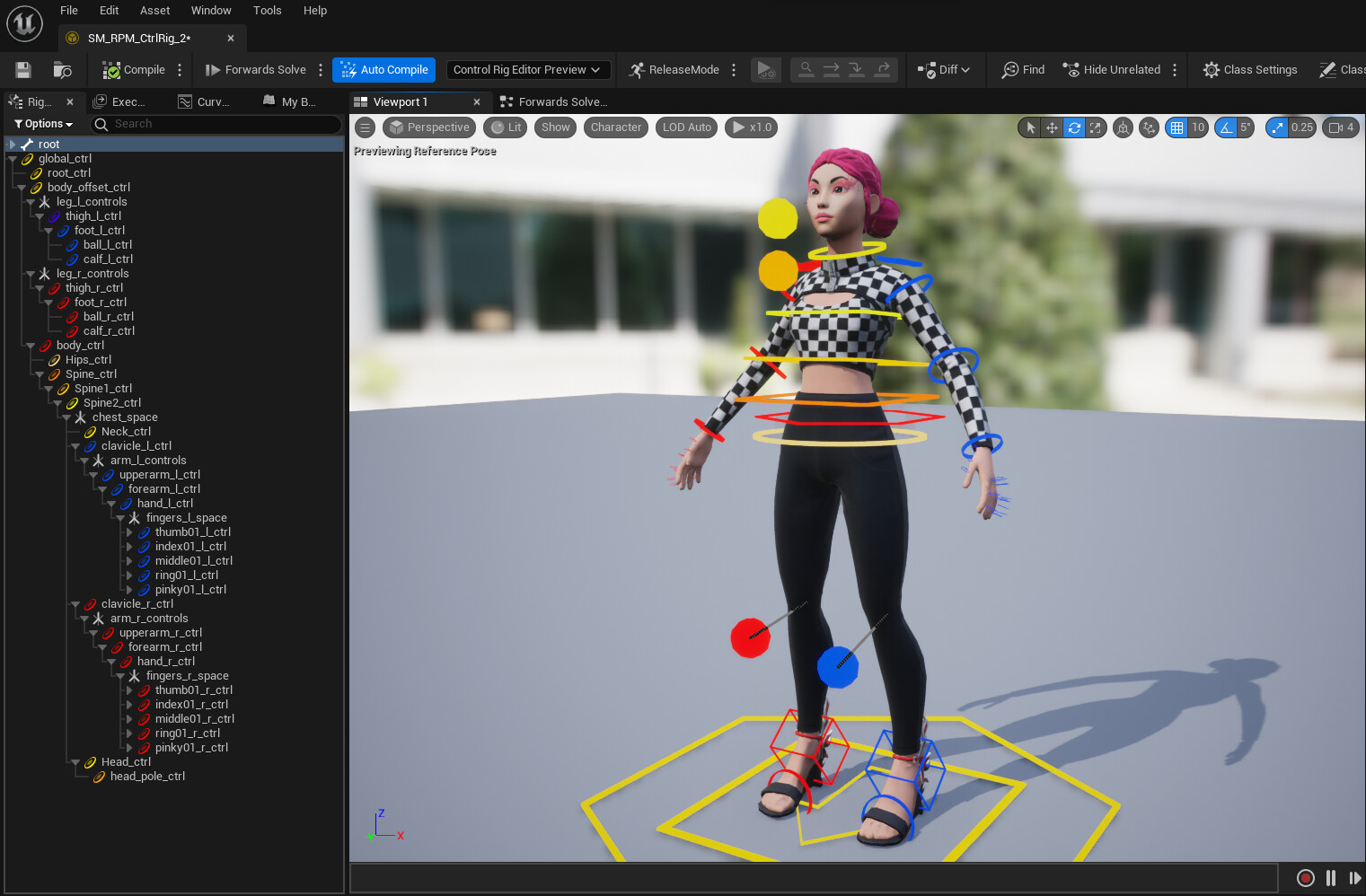Select the Translate tool in the viewport toolbar
Screen dimensions: 1366x896
[x=1052, y=127]
